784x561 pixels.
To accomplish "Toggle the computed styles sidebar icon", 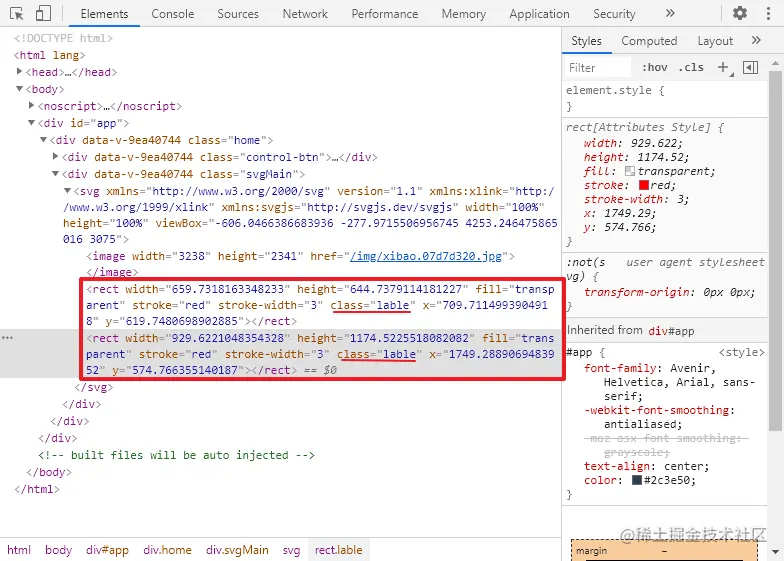I will pos(750,67).
